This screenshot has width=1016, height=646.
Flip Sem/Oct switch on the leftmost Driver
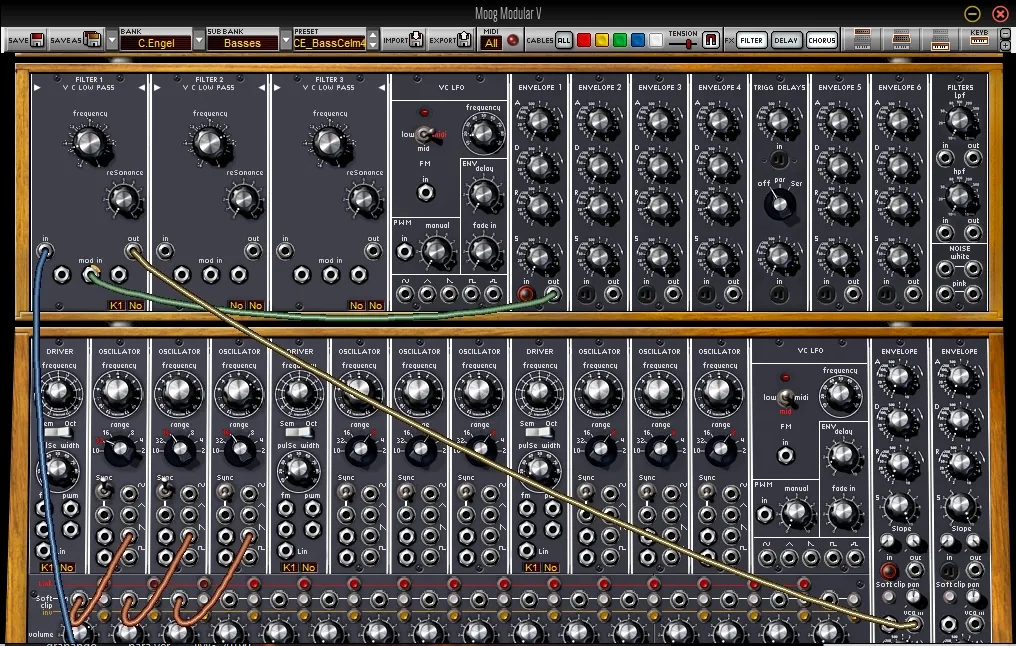[x=59, y=432]
